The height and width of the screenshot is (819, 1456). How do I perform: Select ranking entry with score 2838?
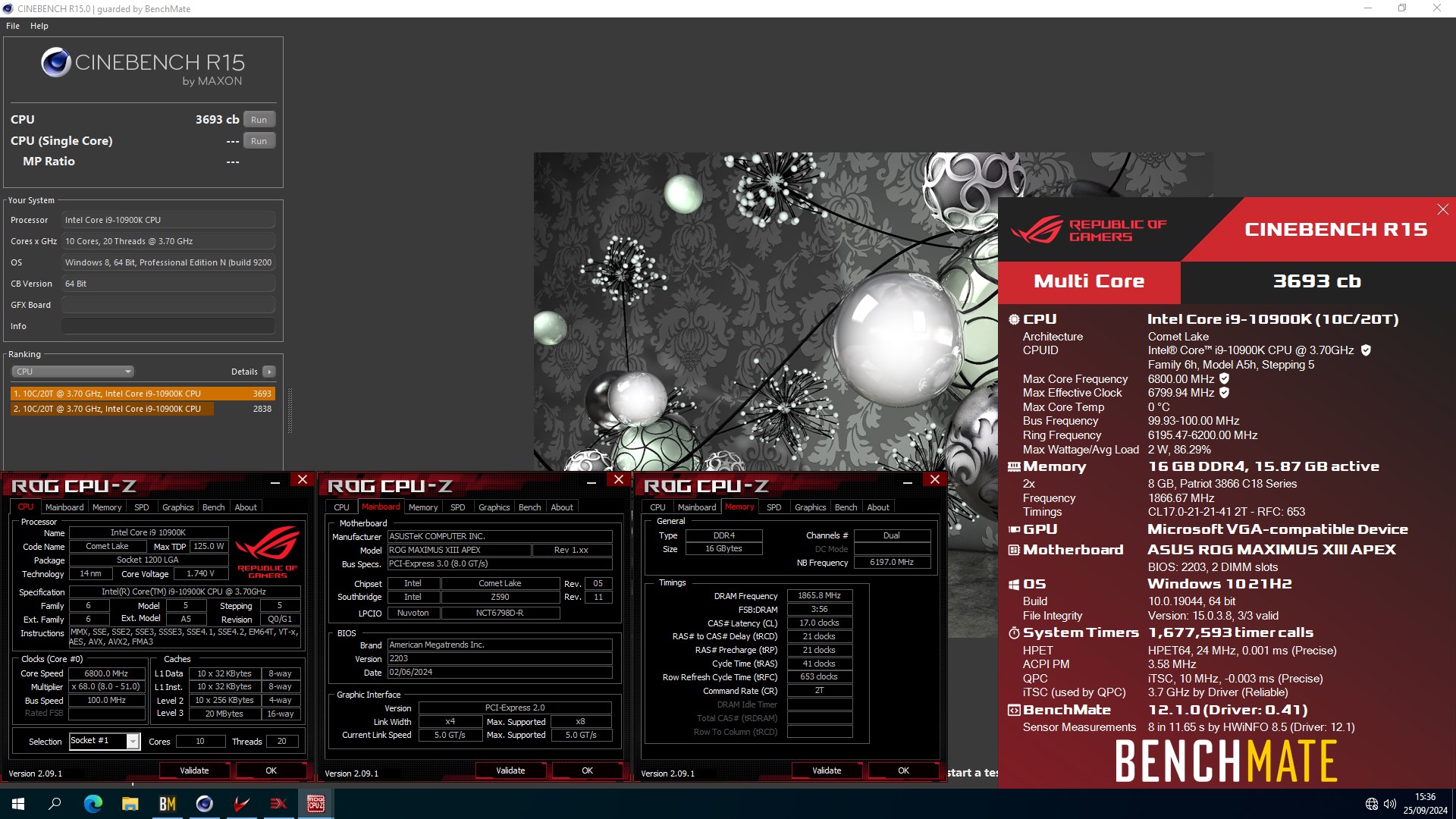143,409
